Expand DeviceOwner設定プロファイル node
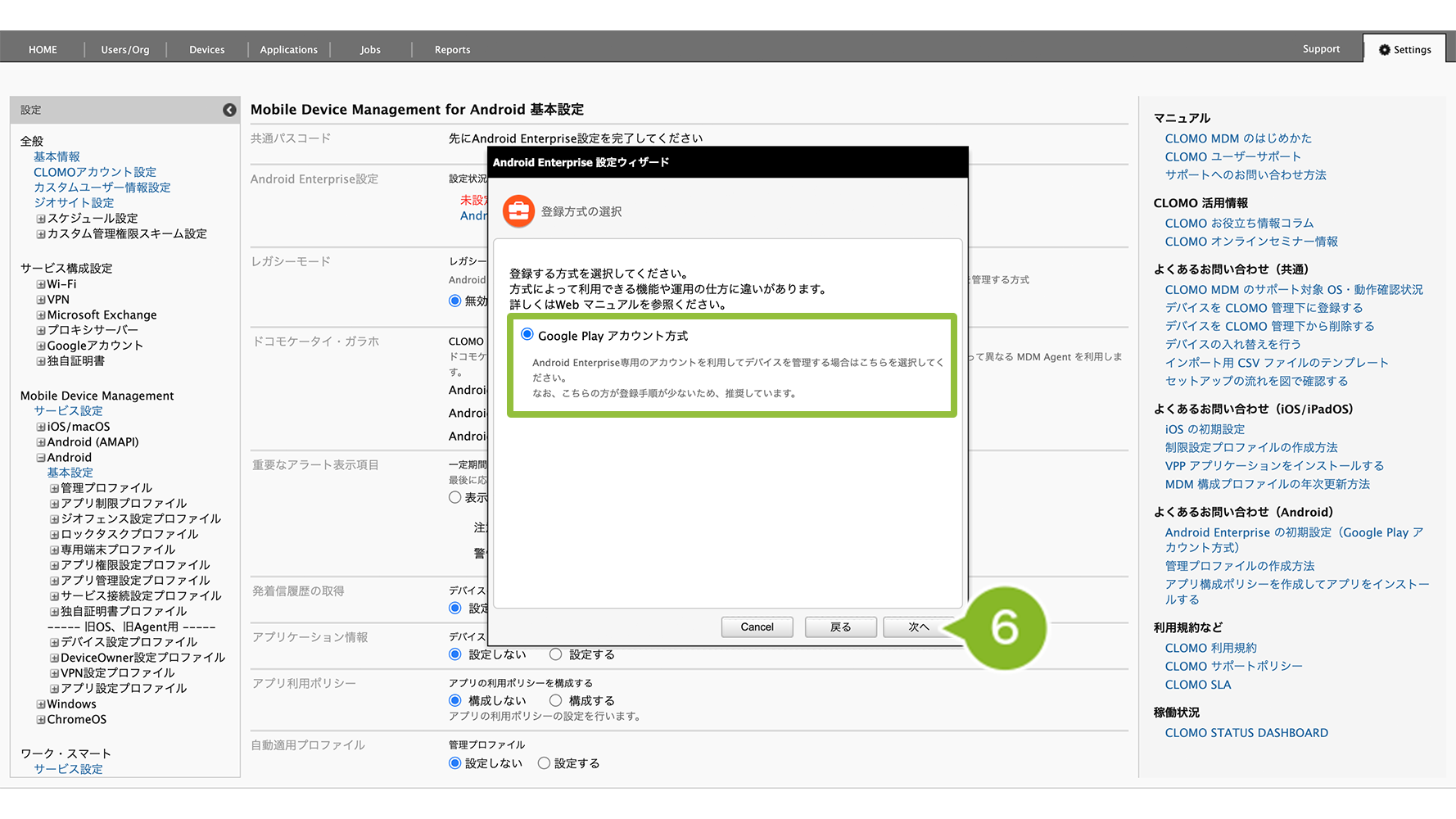Image resolution: width=1456 pixels, height=819 pixels. 54,658
